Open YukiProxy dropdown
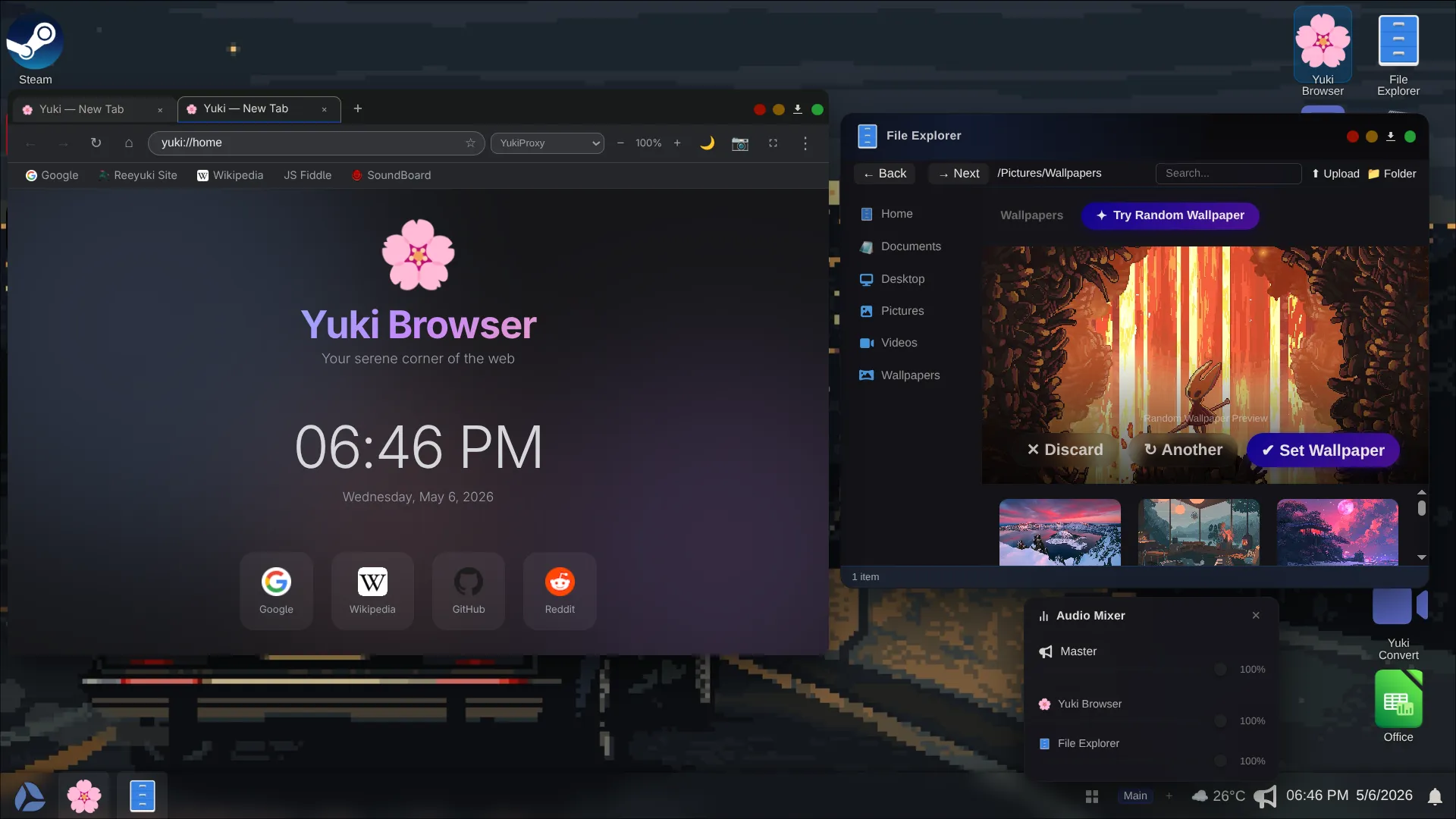 tap(548, 143)
